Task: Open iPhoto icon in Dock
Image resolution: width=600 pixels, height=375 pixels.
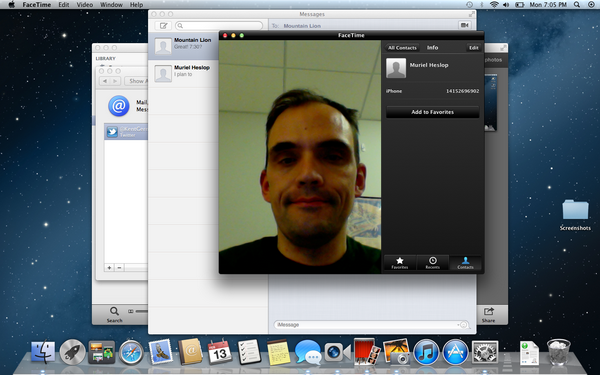Action: 396,351
